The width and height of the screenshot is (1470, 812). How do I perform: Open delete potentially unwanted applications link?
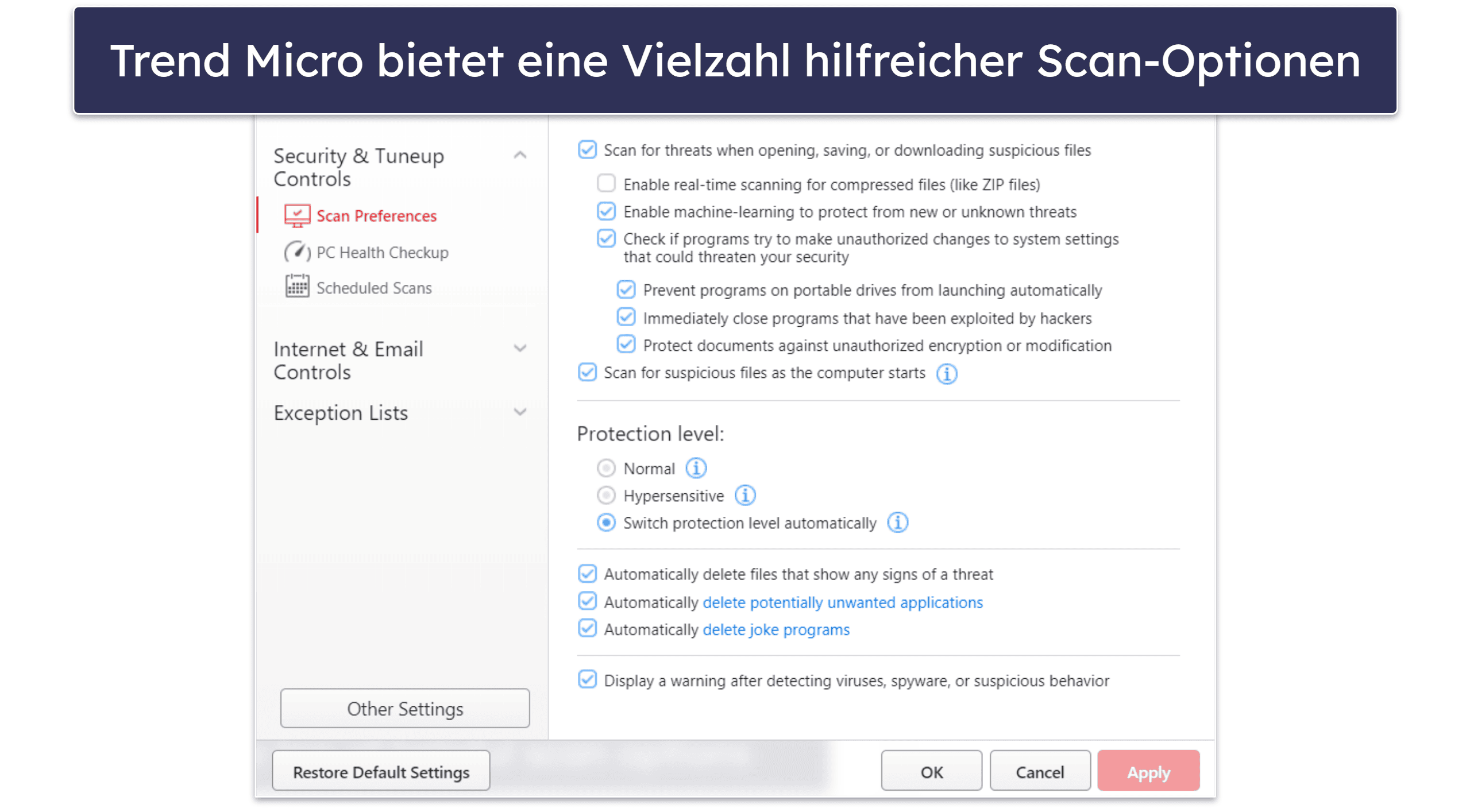coord(843,603)
